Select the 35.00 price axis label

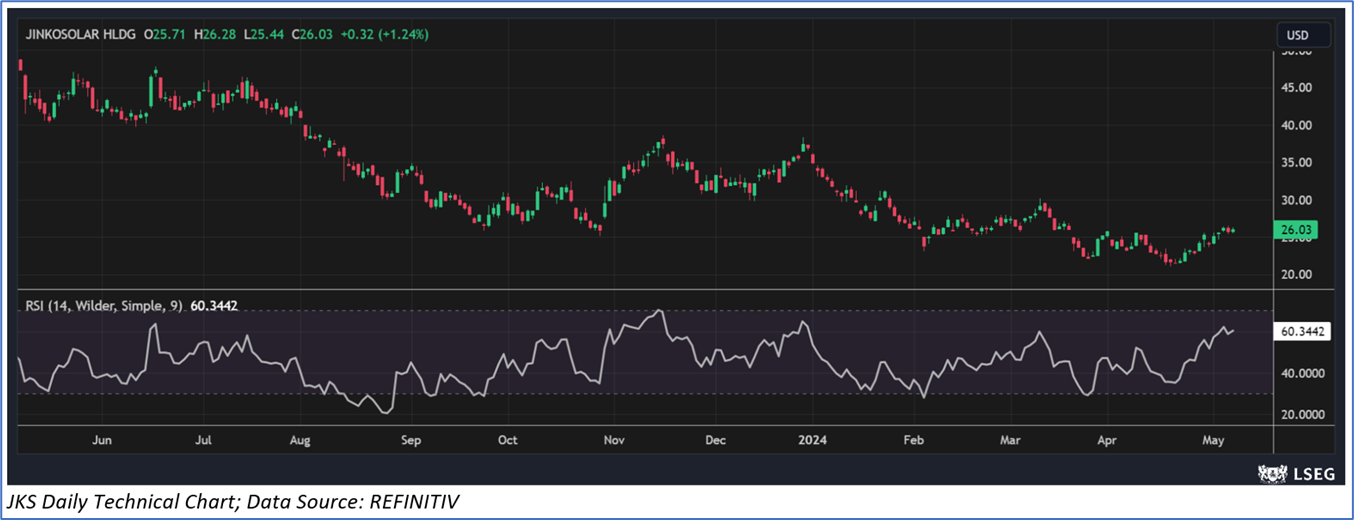pos(1298,163)
